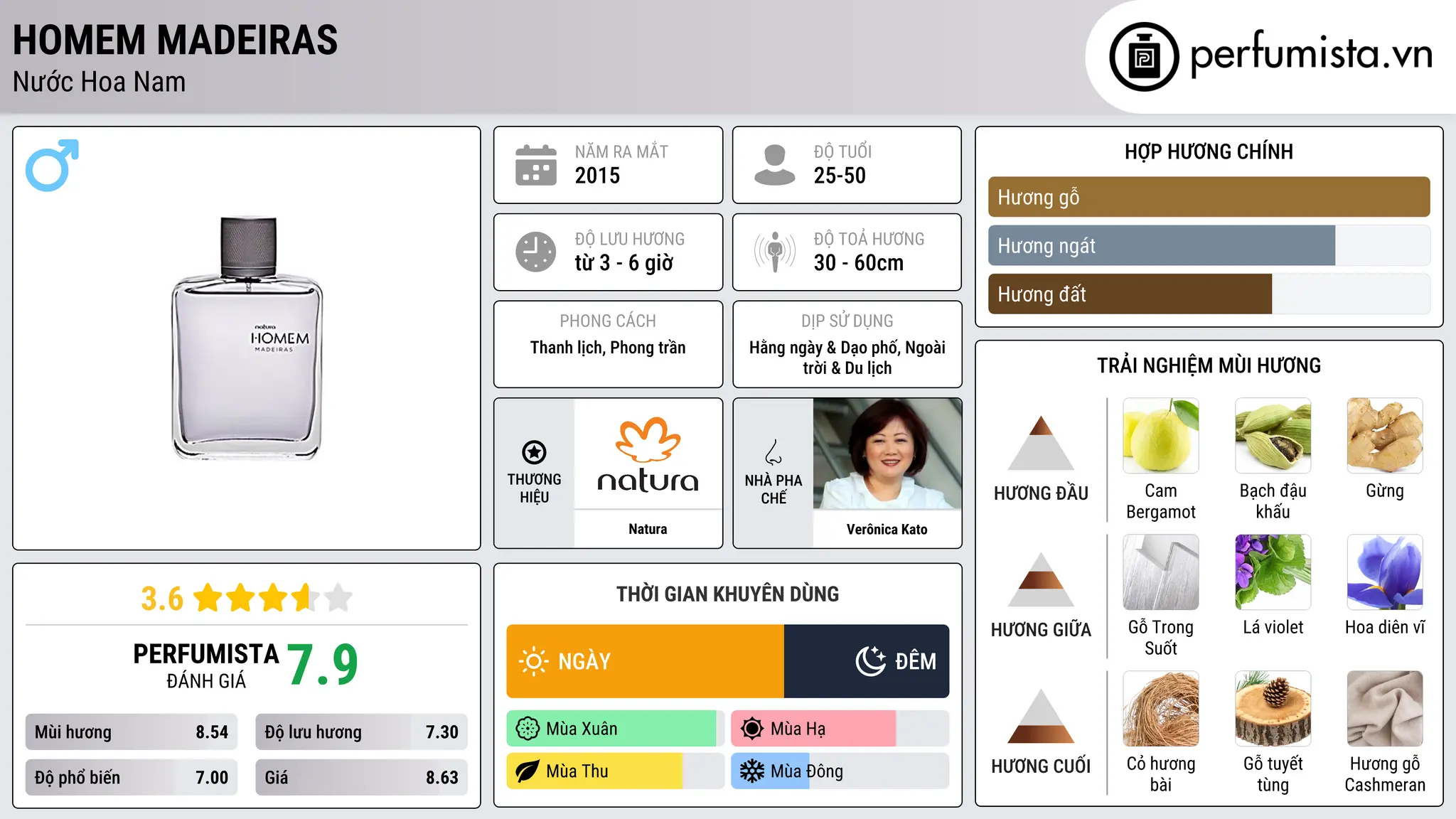Click the age range value 25-50
Image resolution: width=1456 pixels, height=819 pixels.
coord(840,176)
